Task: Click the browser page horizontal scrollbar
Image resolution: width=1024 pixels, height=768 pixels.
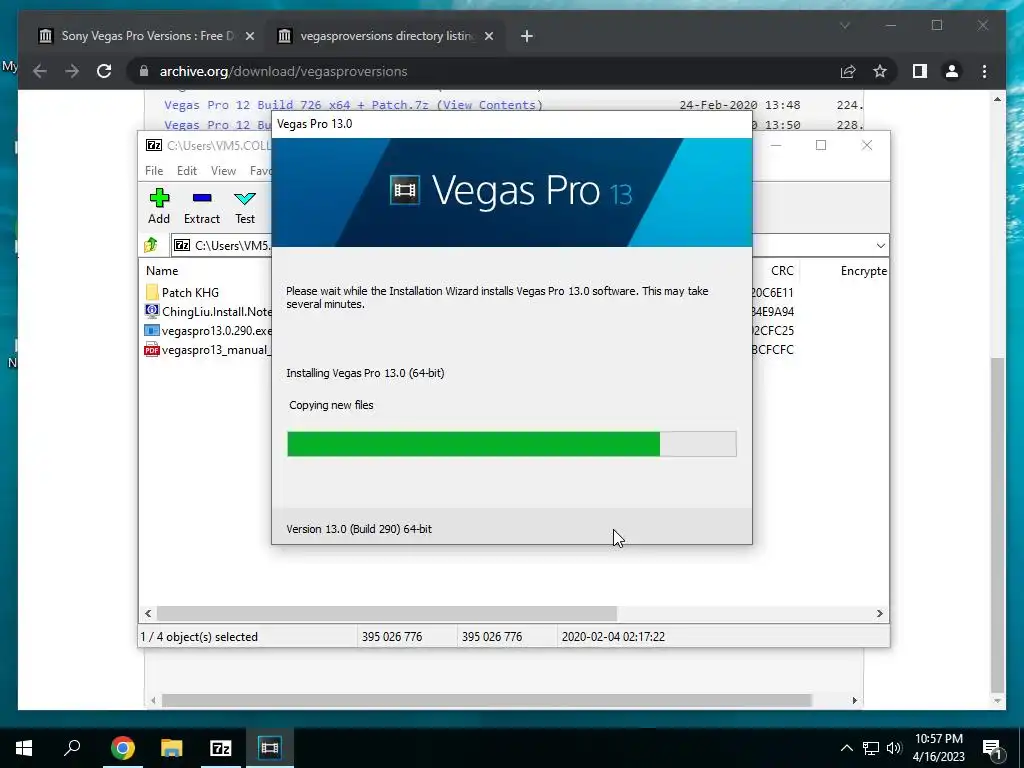Action: click(487, 700)
